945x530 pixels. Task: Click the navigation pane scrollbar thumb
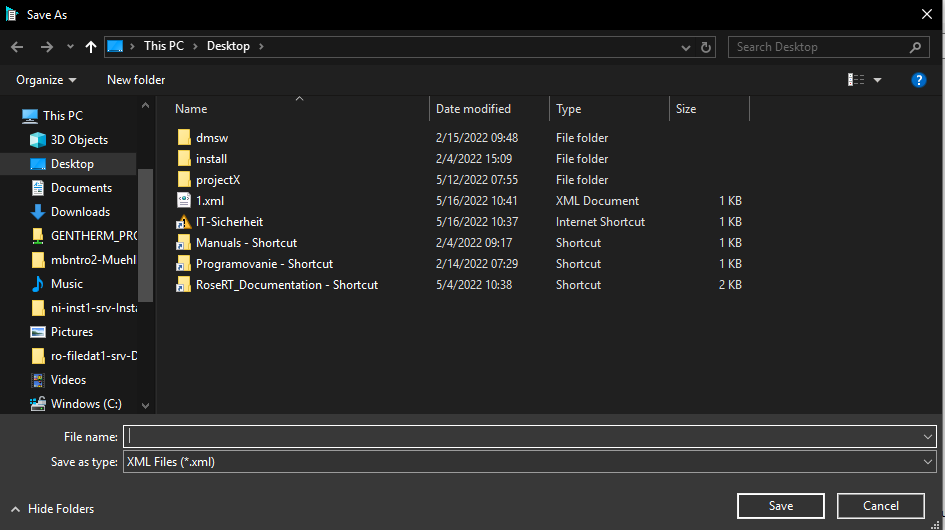(x=145, y=235)
